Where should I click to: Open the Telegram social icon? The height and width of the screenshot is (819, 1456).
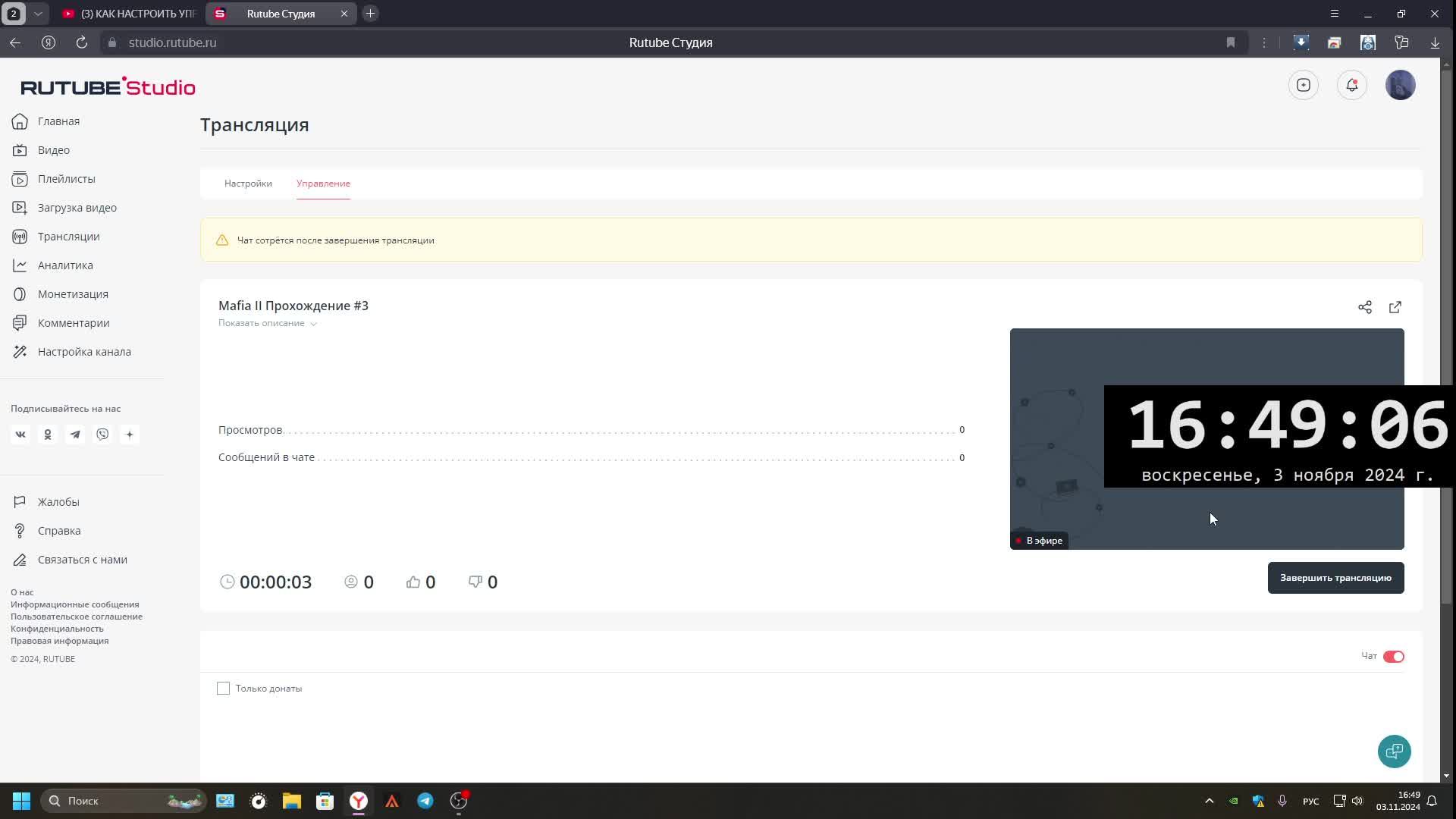(x=75, y=435)
